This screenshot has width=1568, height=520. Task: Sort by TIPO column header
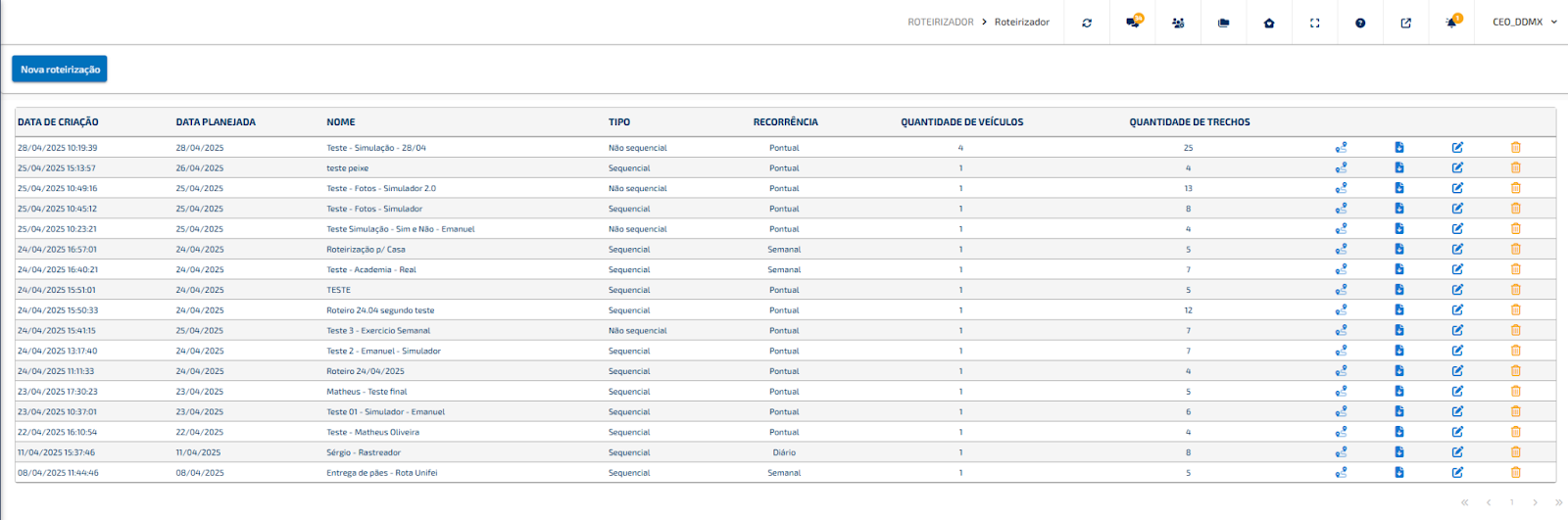pos(619,122)
